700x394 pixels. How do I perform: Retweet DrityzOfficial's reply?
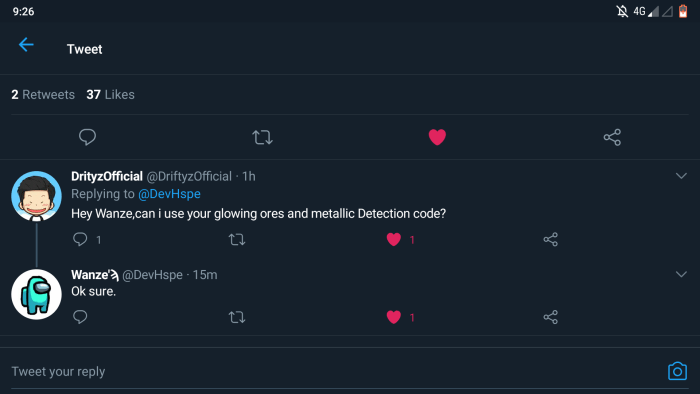[237, 240]
